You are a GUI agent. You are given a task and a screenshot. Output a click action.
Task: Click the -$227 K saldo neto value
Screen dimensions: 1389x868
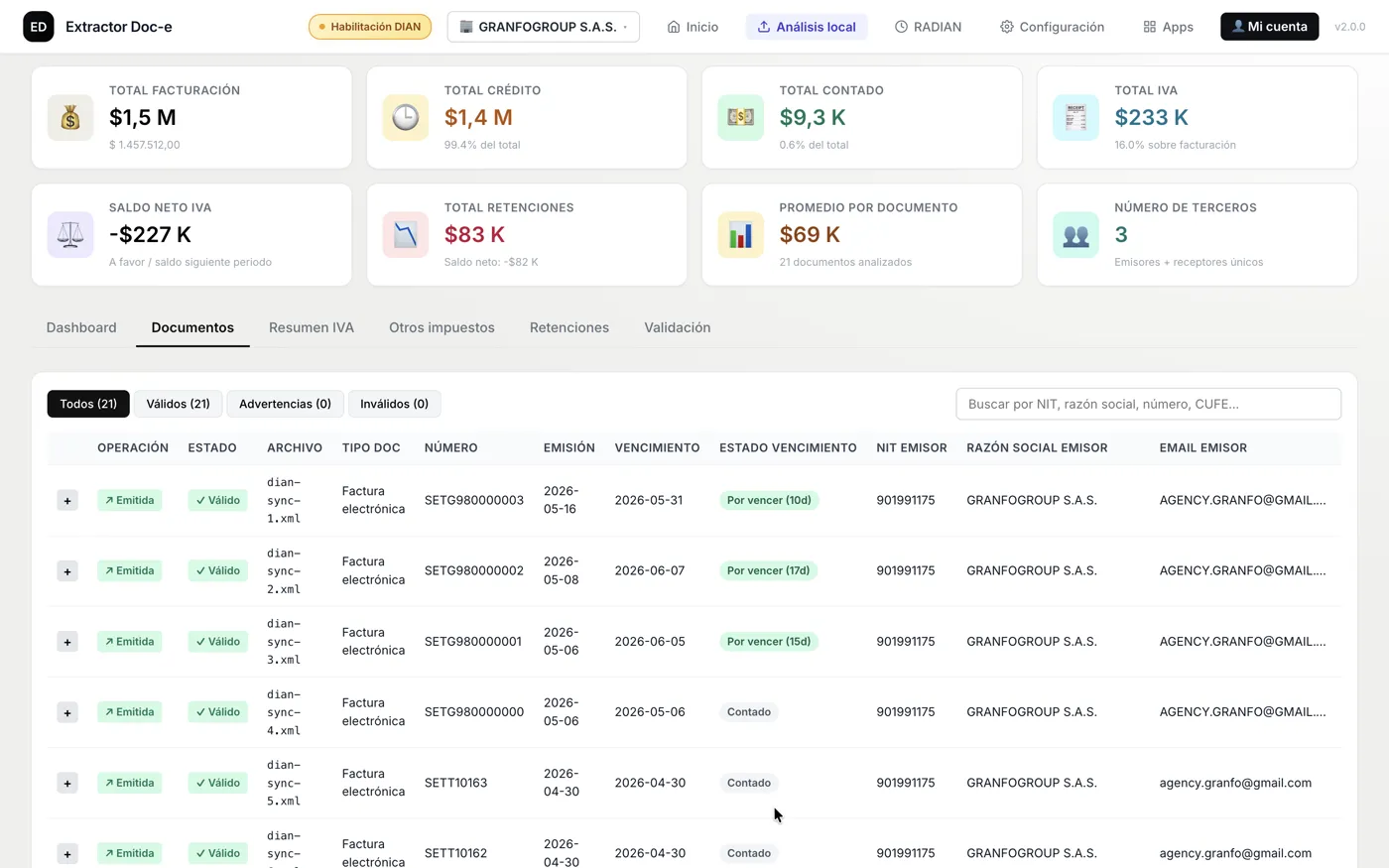[150, 234]
